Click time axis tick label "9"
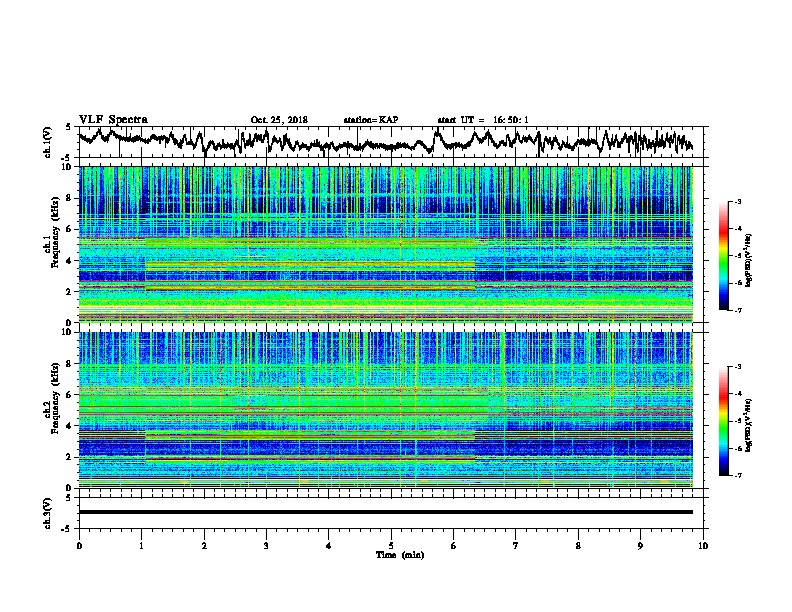This screenshot has height=612, width=792. coord(640,546)
